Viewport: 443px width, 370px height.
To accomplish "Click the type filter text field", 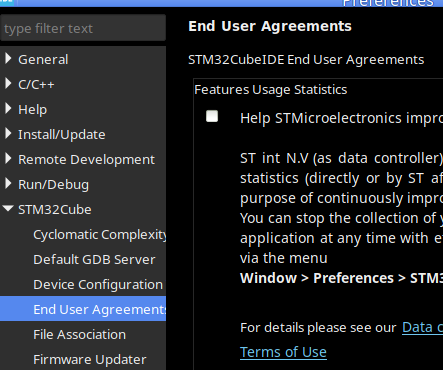I will click(x=83, y=28).
